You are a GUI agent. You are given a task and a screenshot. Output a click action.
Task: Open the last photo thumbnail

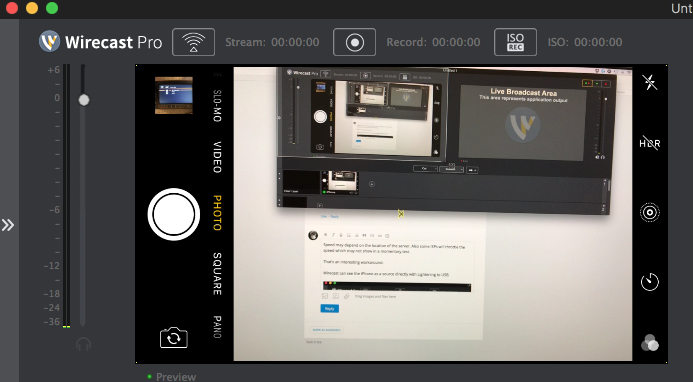click(x=174, y=95)
